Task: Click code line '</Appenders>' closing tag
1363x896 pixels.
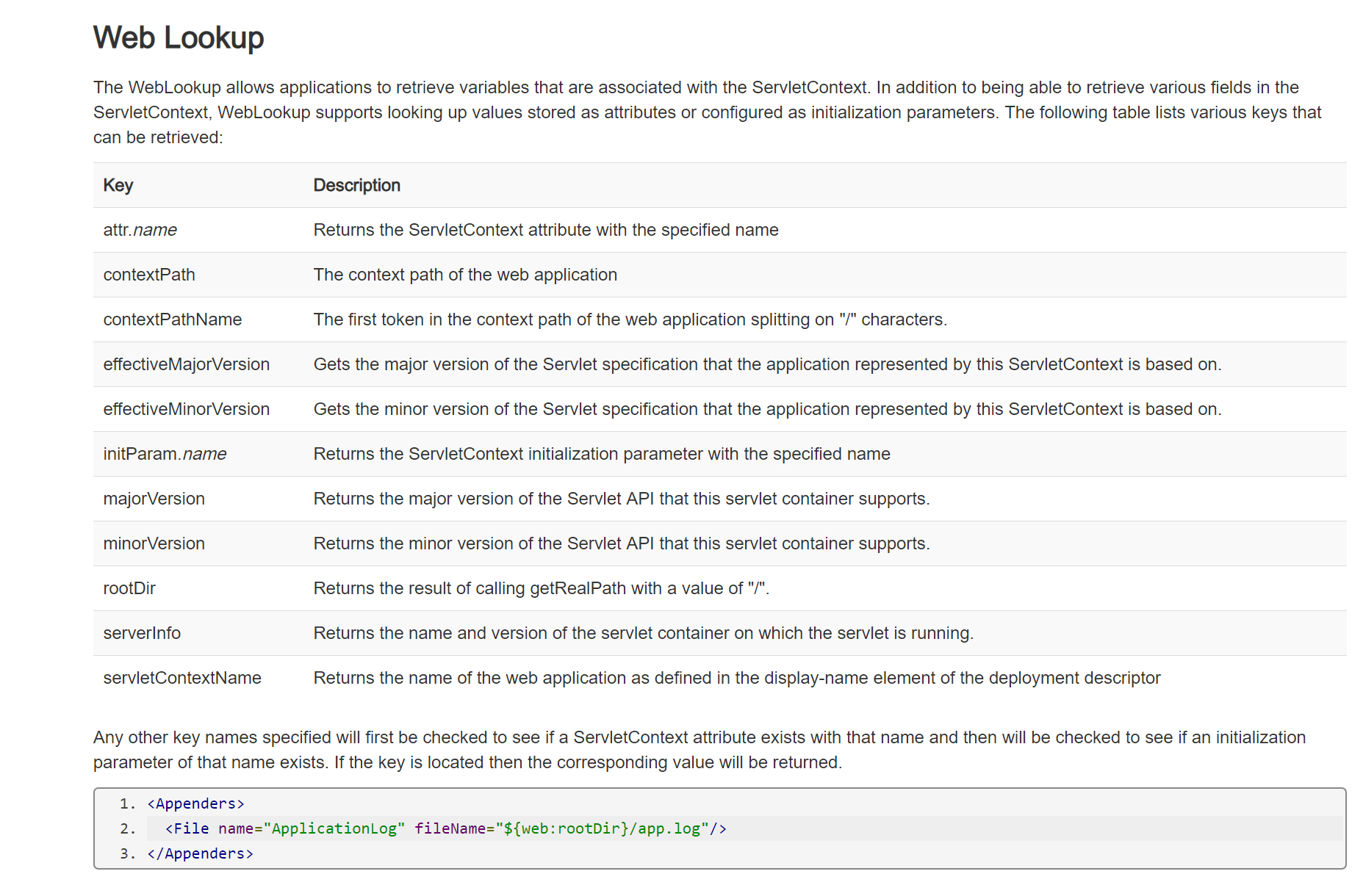Action: click(x=201, y=853)
